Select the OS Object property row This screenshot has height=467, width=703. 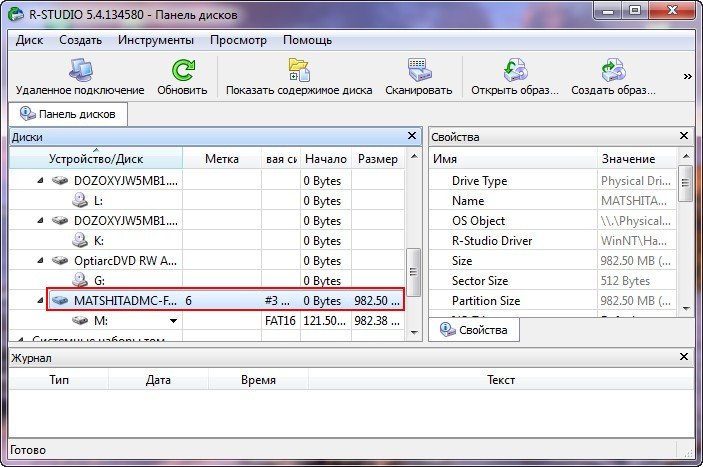tap(553, 221)
